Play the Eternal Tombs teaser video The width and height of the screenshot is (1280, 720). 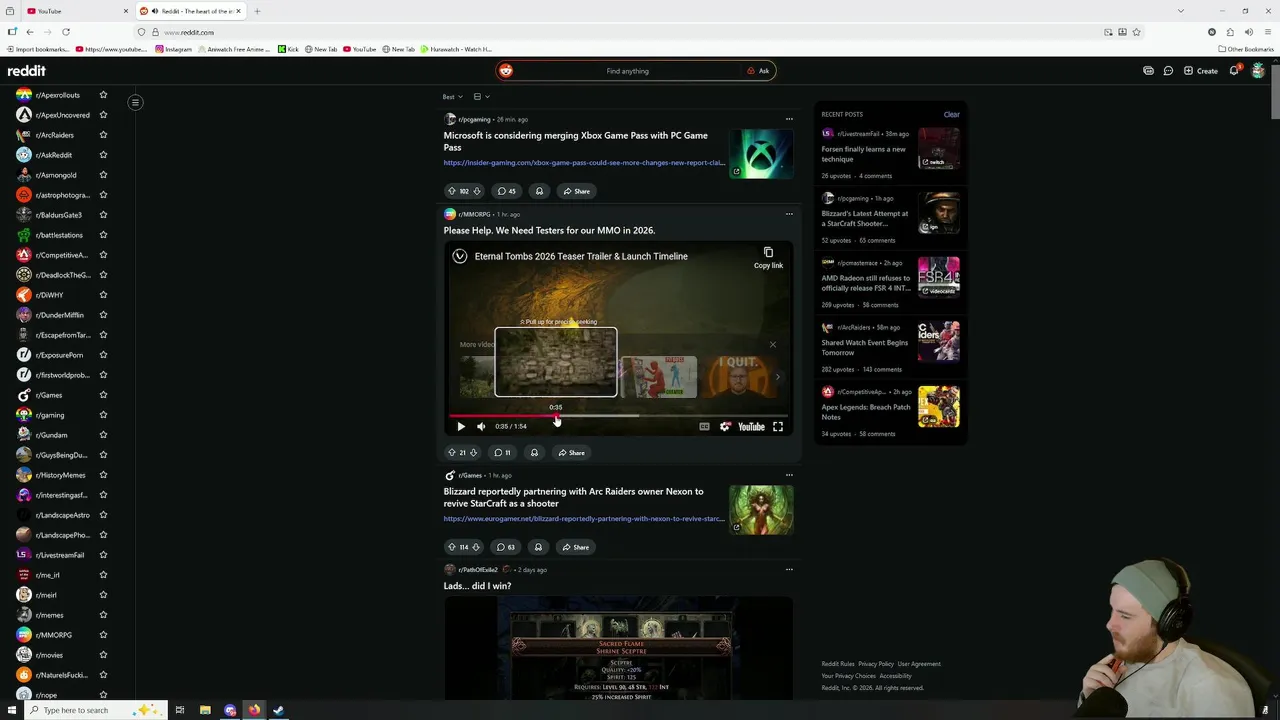(461, 427)
